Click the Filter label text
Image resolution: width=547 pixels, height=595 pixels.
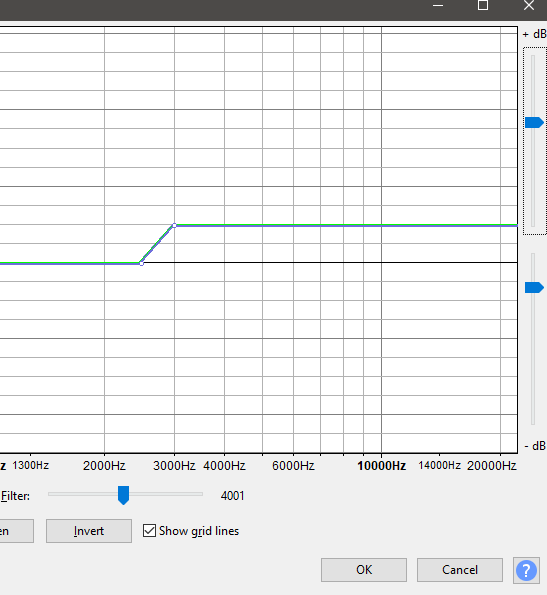[15, 496]
